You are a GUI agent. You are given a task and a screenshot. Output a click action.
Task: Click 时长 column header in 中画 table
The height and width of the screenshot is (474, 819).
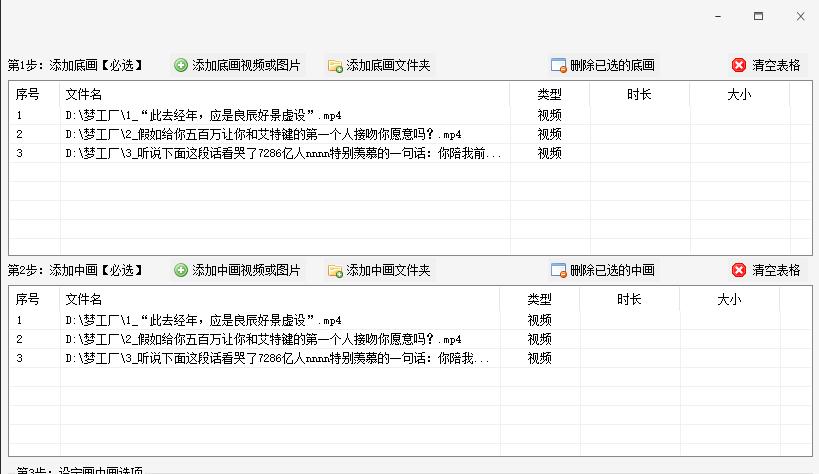(629, 299)
